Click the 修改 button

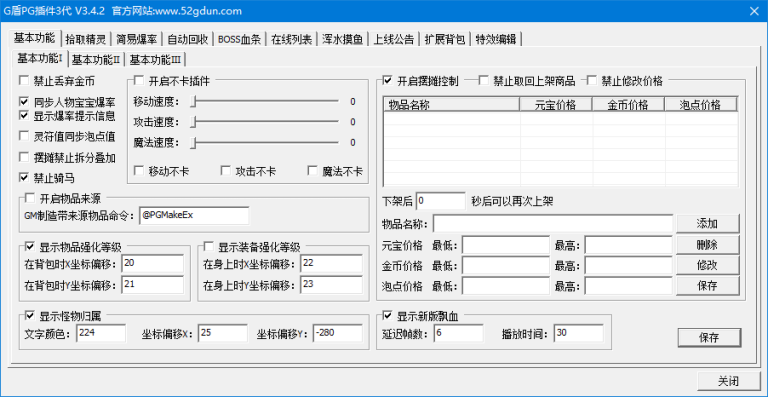pos(707,265)
